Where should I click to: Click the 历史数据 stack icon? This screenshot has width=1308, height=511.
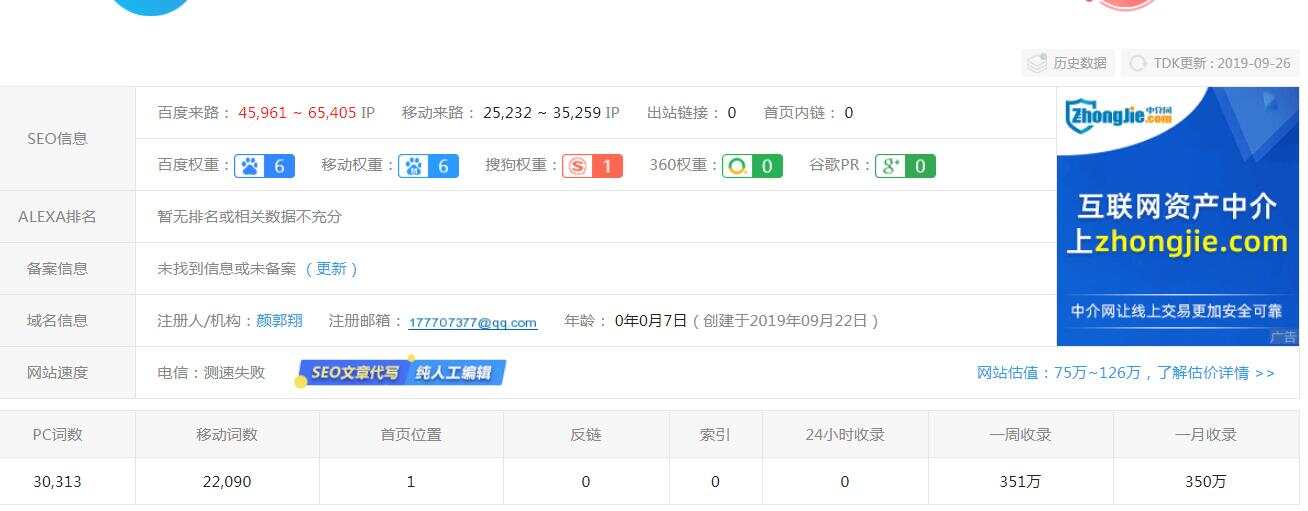(1036, 63)
